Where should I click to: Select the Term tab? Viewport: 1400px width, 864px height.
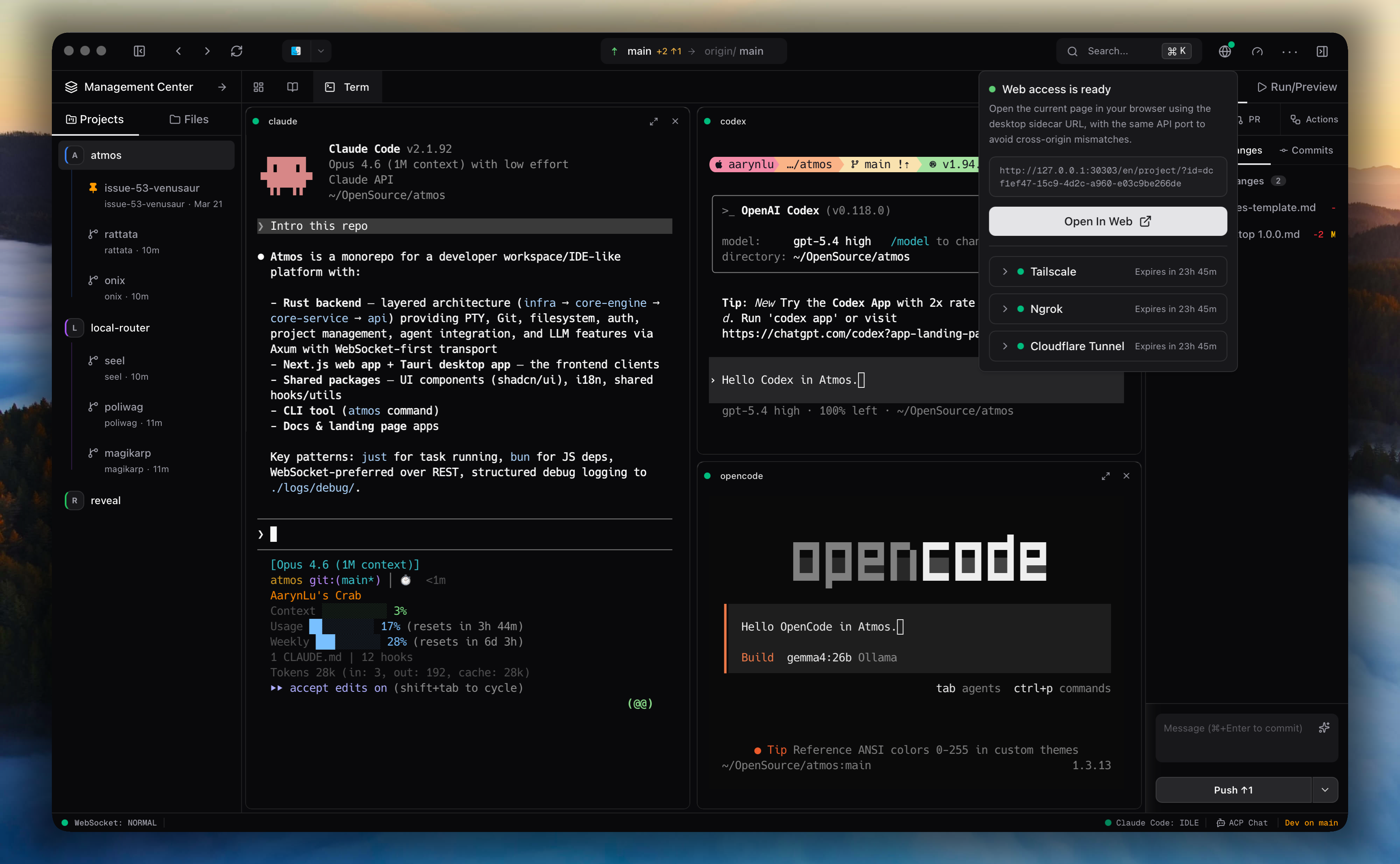[347, 87]
